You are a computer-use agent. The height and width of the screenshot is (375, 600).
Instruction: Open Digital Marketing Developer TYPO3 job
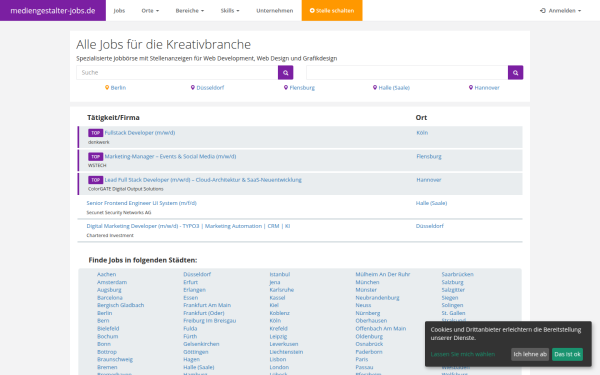[188, 226]
